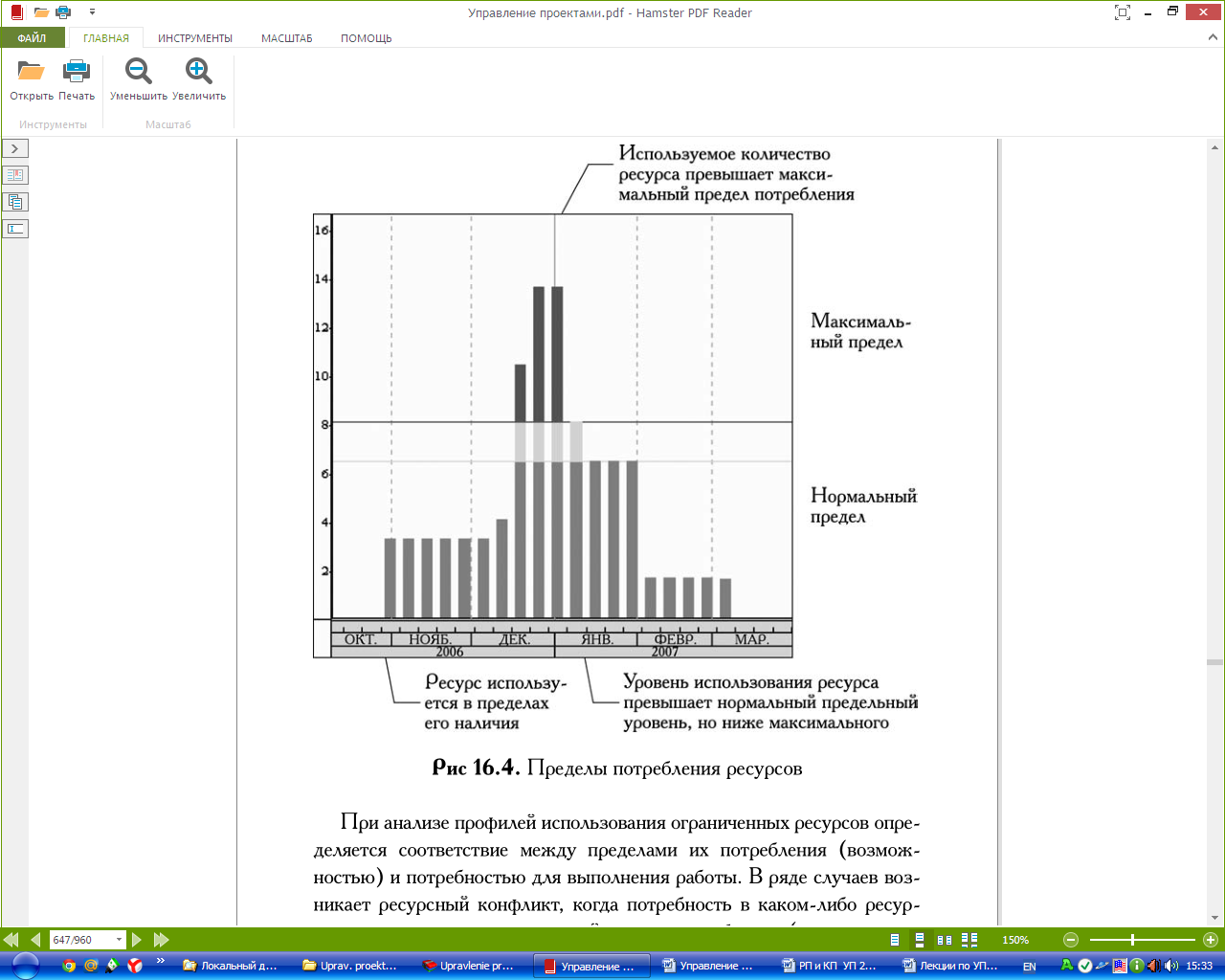The image size is (1225, 980).
Task: Click the red Hamster PDF Reader app icon
Action: 16,12
